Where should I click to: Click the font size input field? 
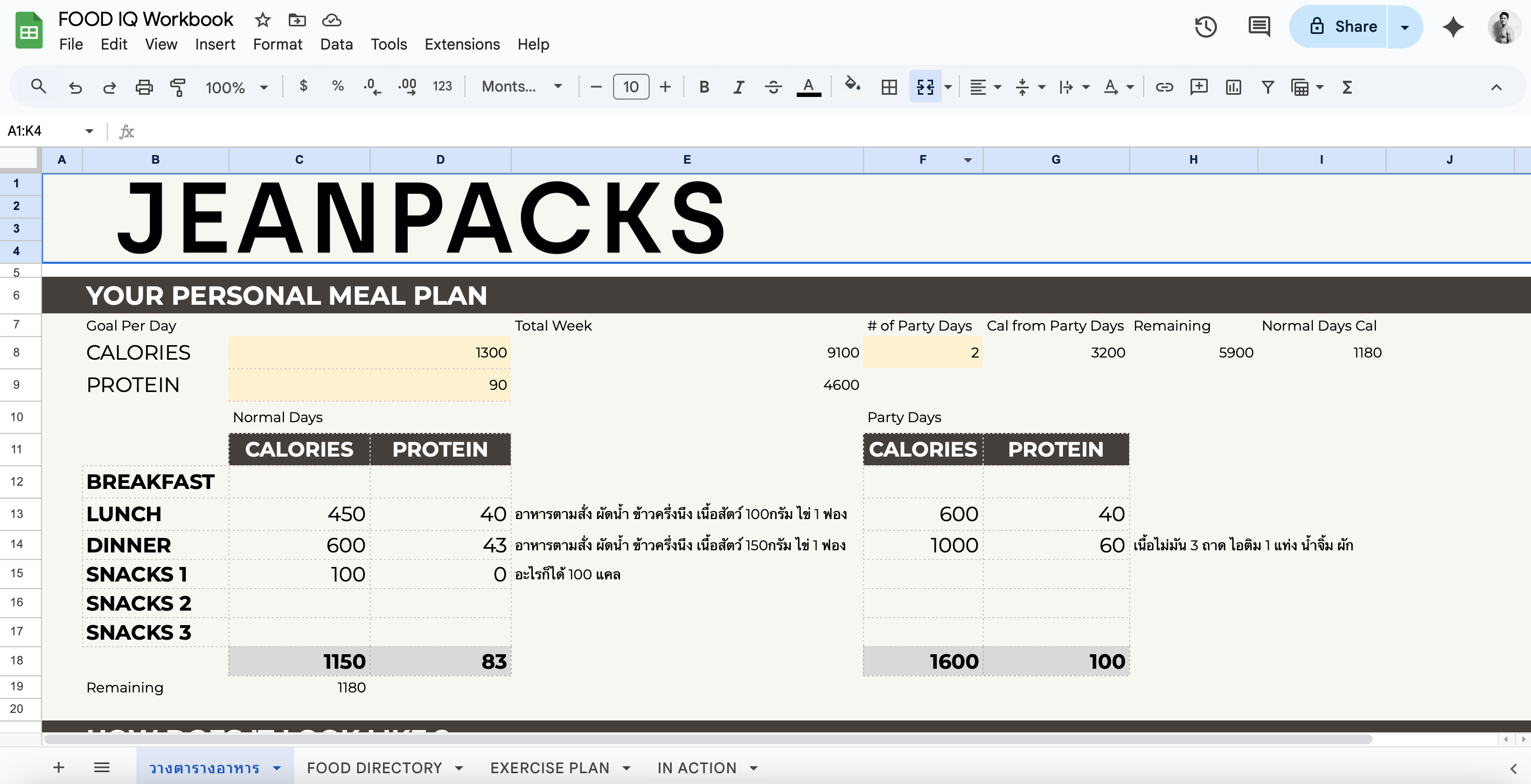(631, 87)
